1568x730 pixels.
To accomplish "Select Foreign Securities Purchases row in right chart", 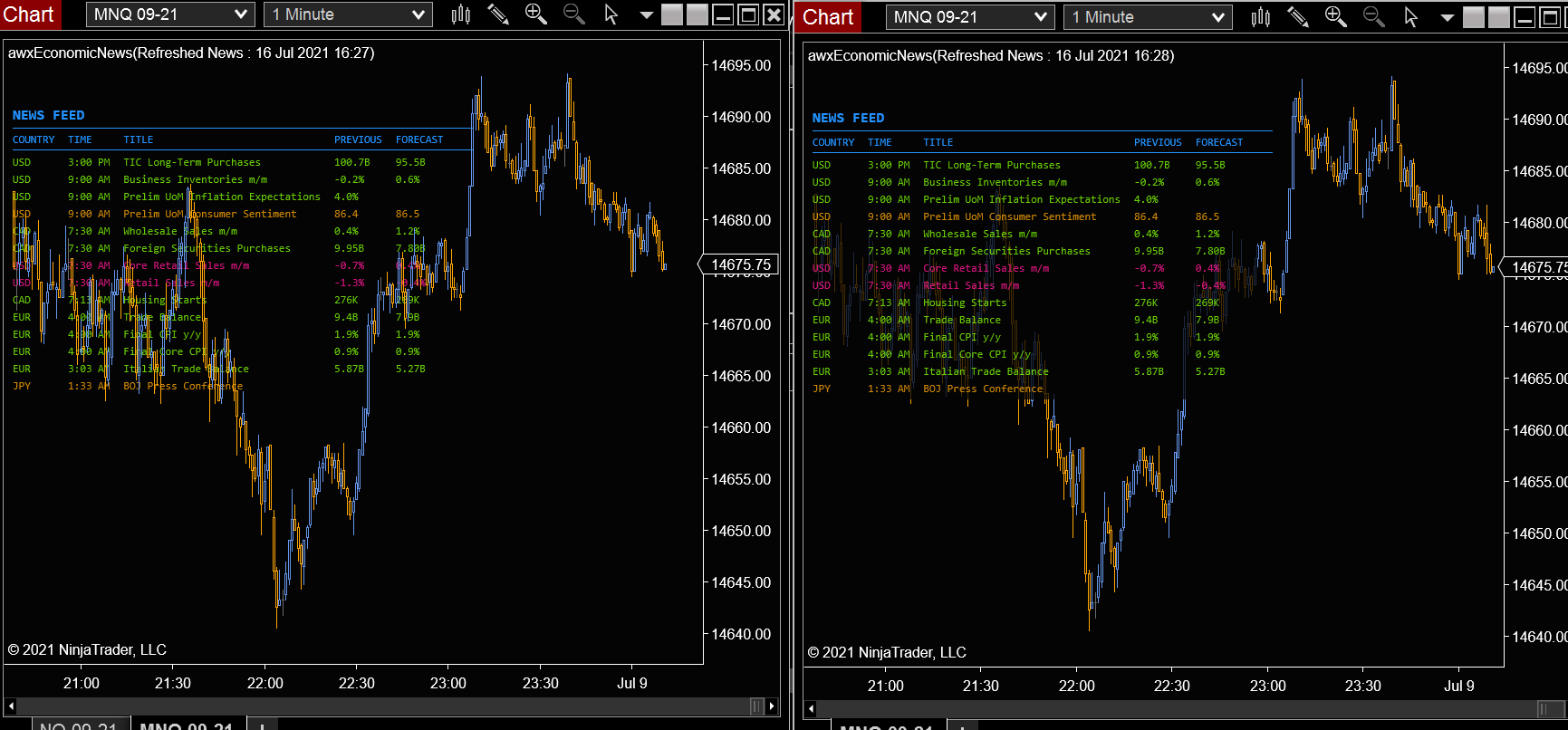I will point(1019,251).
